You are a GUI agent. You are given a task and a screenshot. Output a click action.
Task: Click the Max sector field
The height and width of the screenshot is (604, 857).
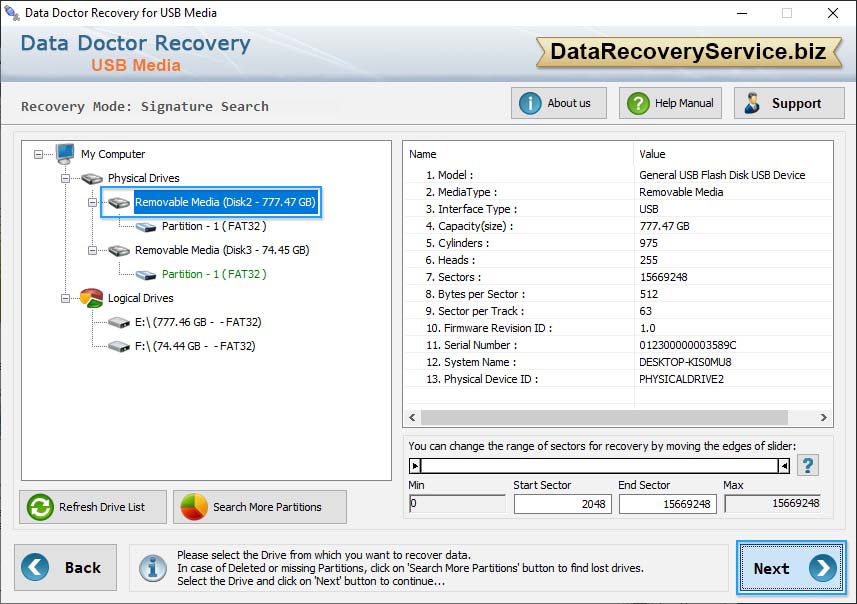click(x=773, y=503)
